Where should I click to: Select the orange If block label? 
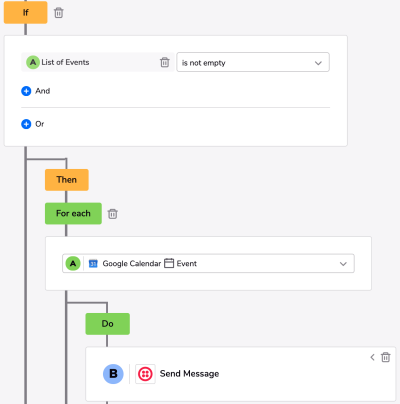click(26, 12)
